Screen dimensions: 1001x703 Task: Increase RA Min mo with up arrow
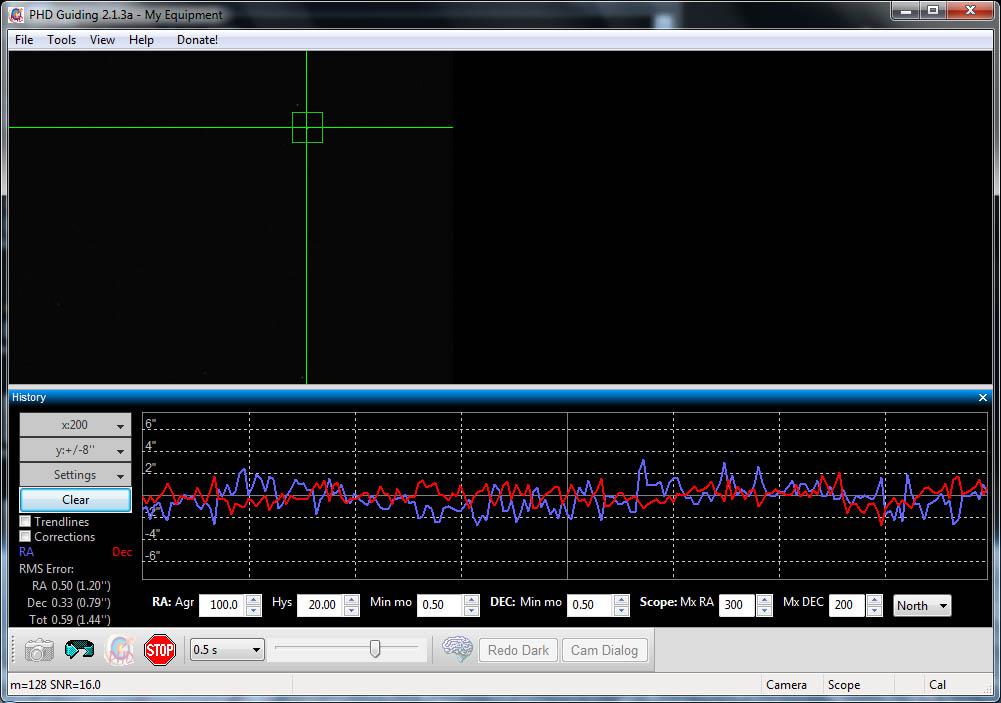point(472,600)
